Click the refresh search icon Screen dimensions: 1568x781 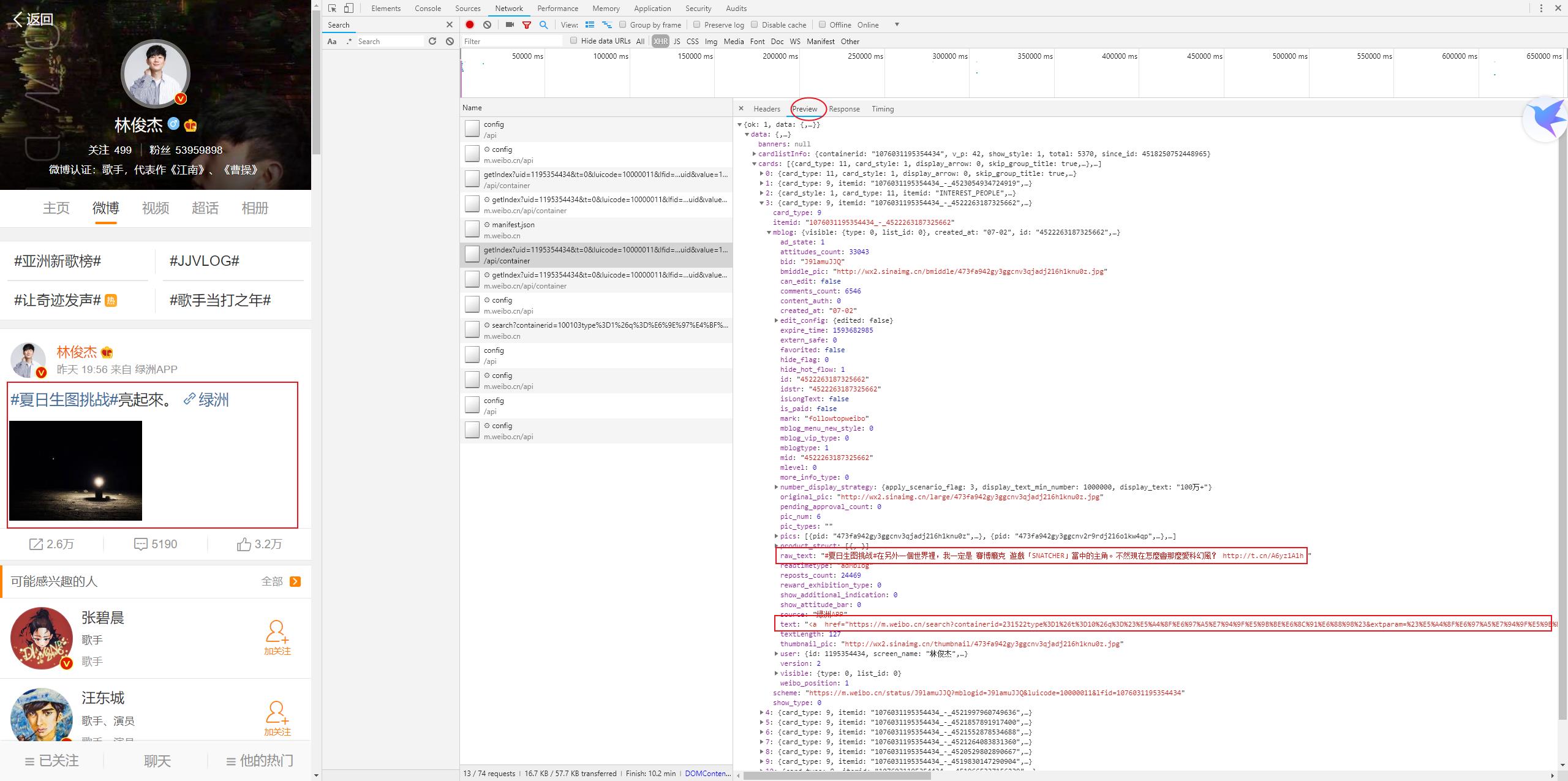[x=432, y=41]
